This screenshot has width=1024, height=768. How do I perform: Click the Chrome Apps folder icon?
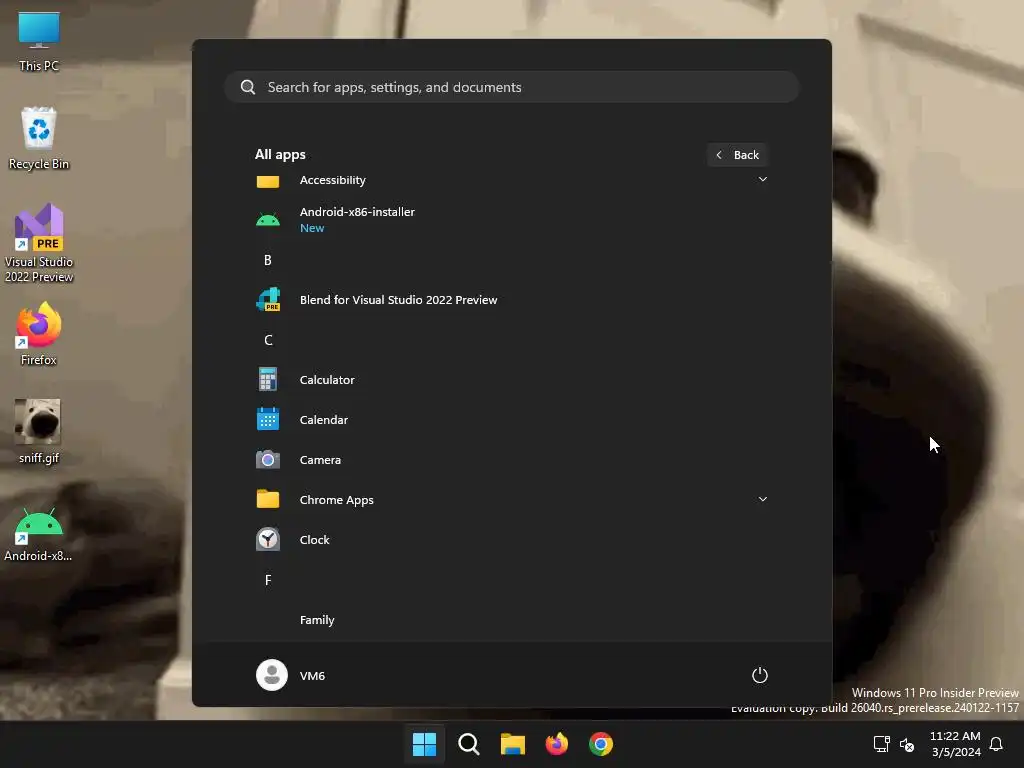[268, 500]
